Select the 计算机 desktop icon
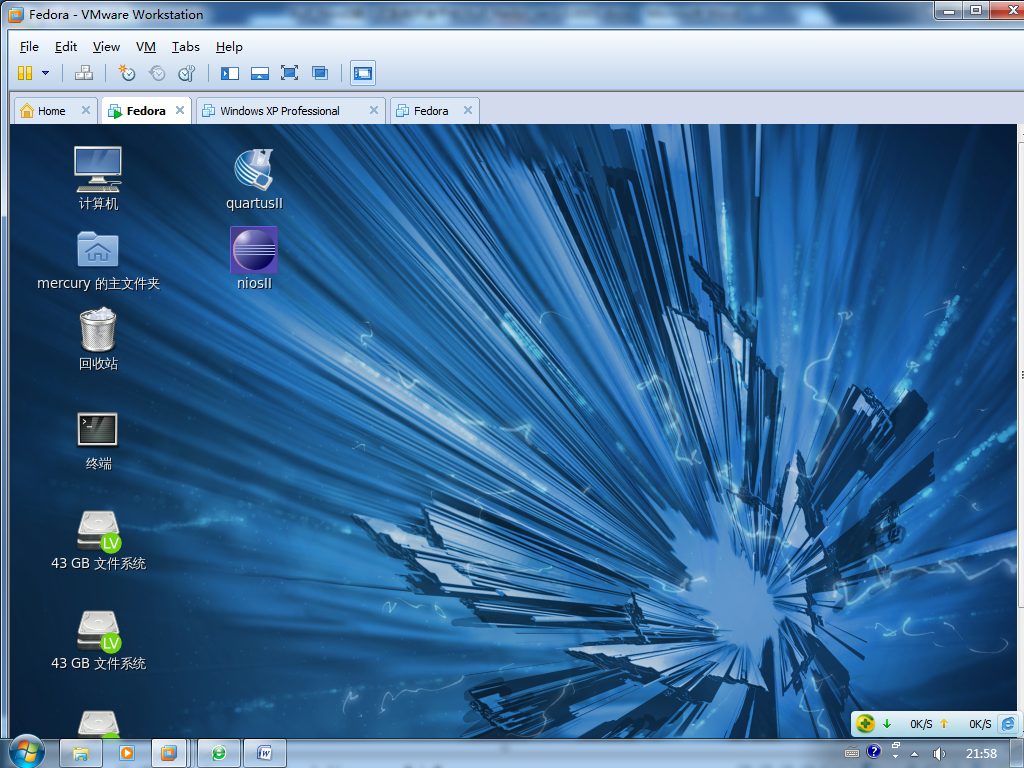The height and width of the screenshot is (768, 1024). (x=98, y=178)
